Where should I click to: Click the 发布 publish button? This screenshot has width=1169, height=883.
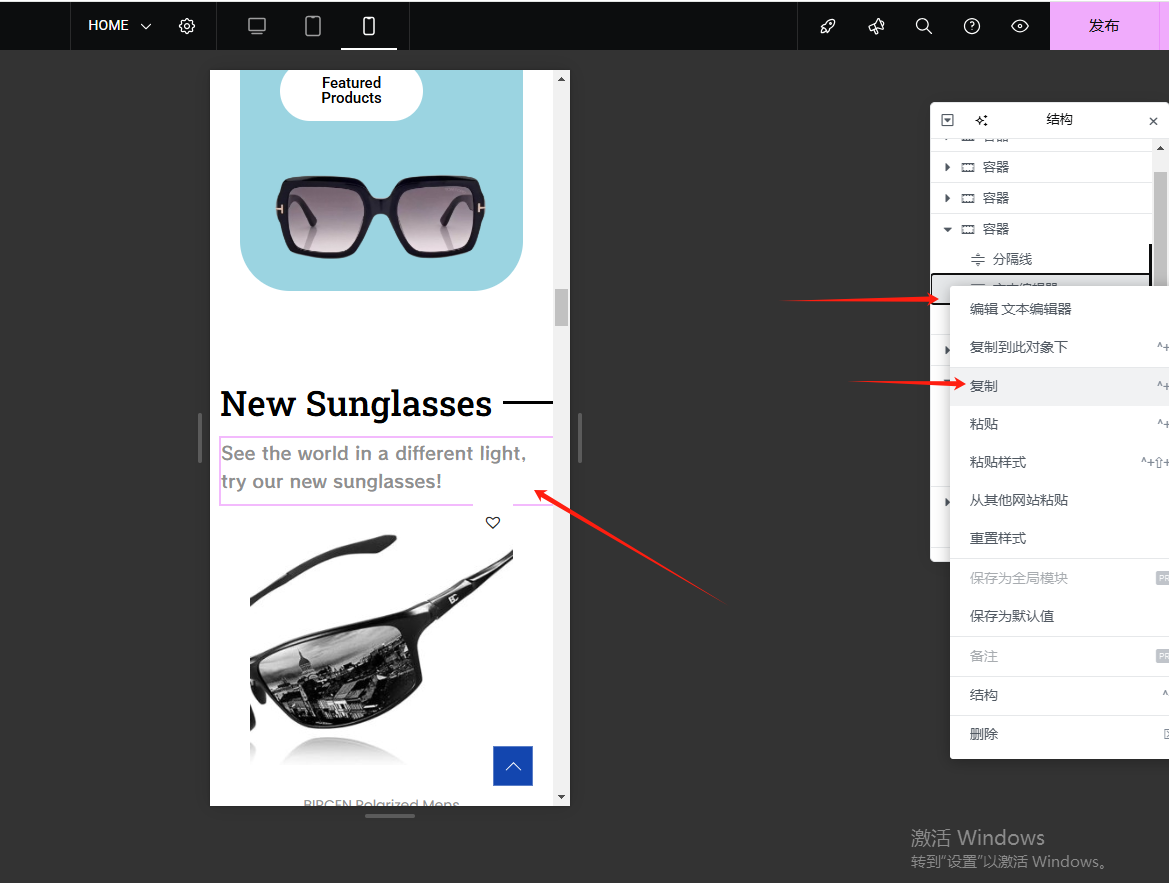click(x=1103, y=26)
